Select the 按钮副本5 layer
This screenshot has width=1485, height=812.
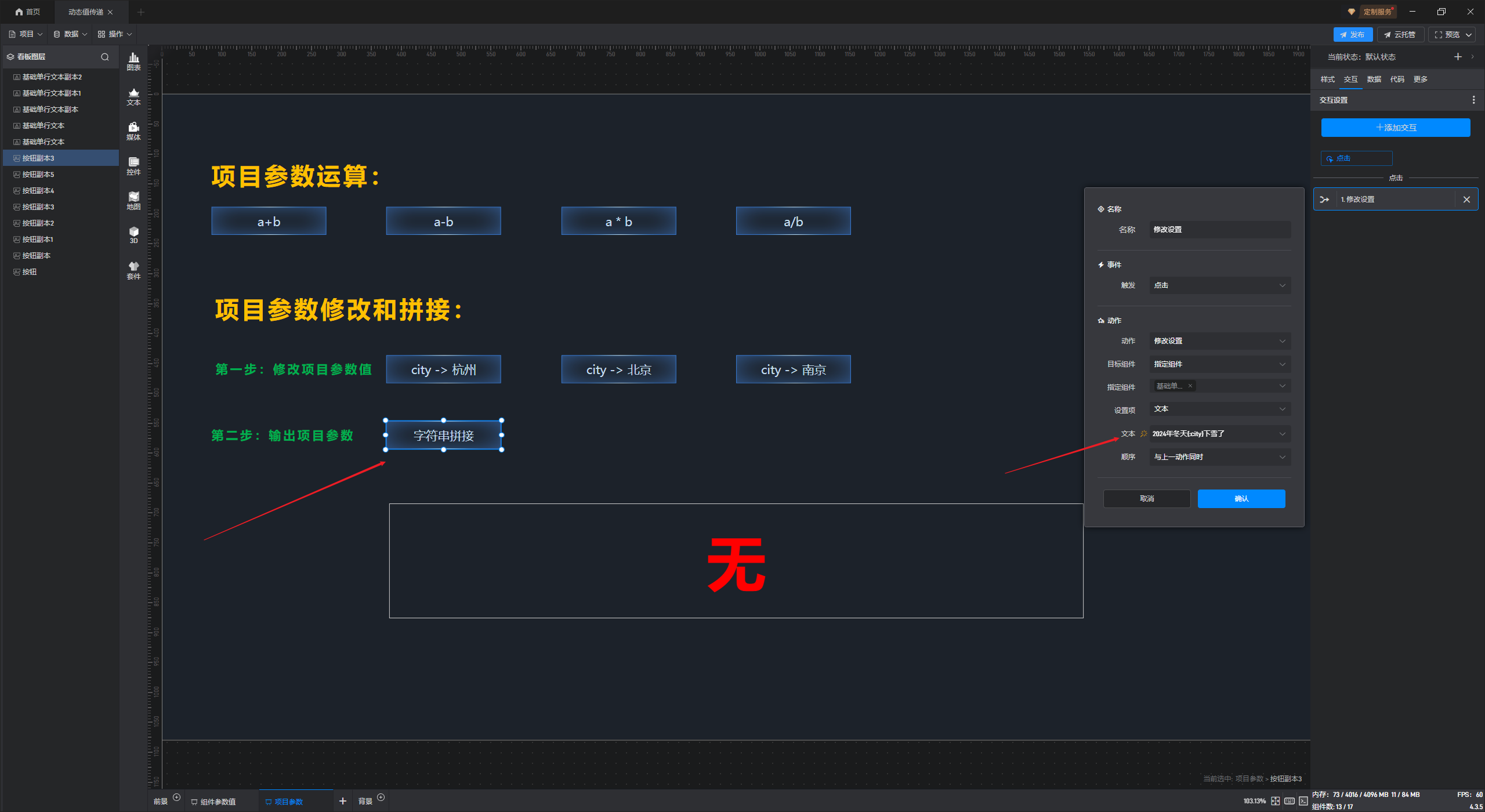38,175
